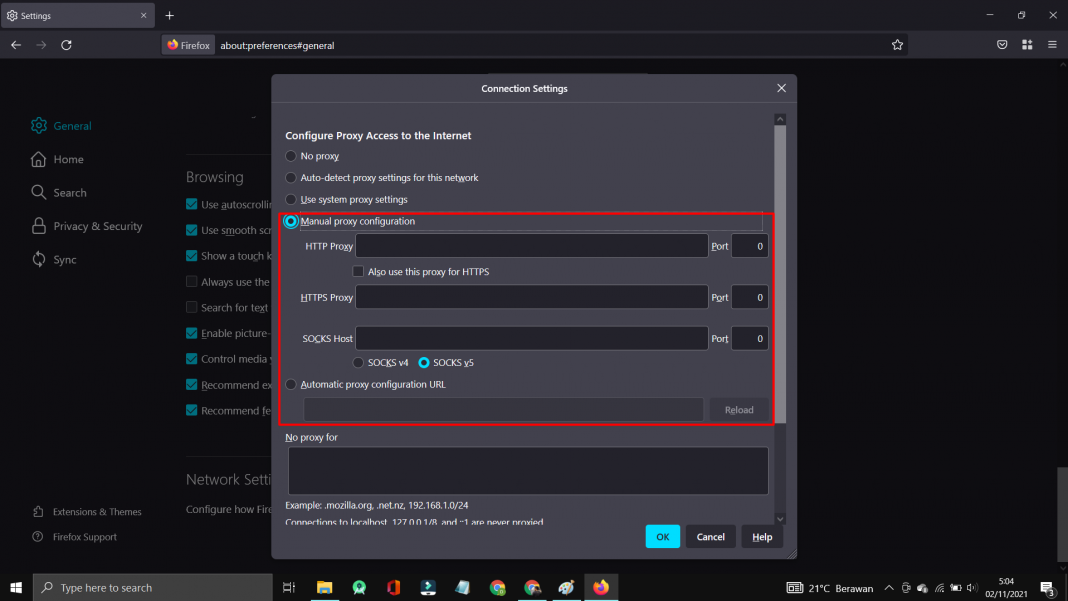The height and width of the screenshot is (601, 1068).
Task: Bookmark this page using the star icon
Action: coord(897,44)
